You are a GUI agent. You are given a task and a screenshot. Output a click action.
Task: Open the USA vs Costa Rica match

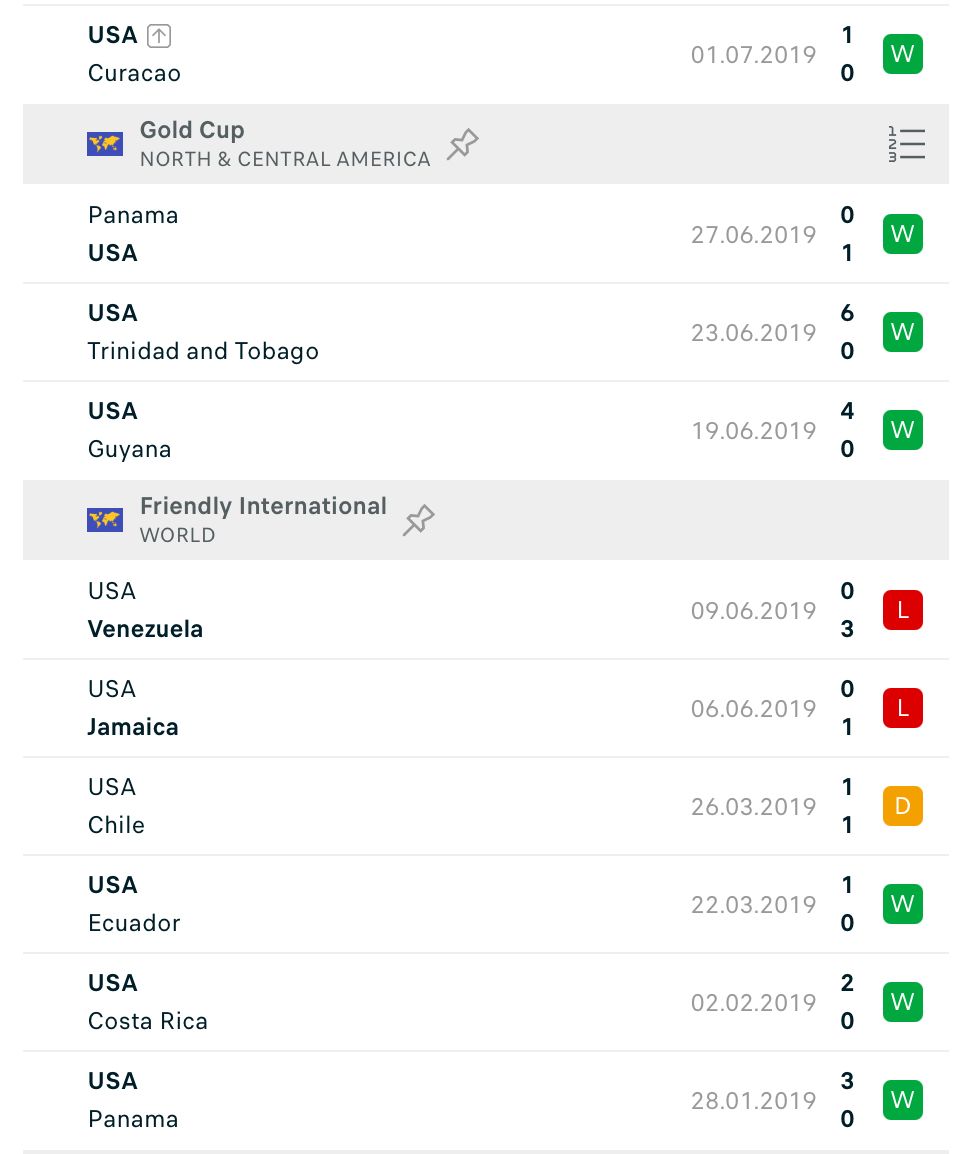tap(486, 1002)
